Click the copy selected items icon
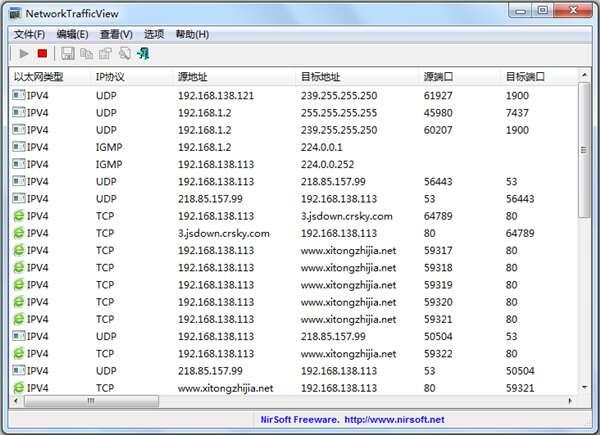This screenshot has width=600, height=435. coord(86,53)
